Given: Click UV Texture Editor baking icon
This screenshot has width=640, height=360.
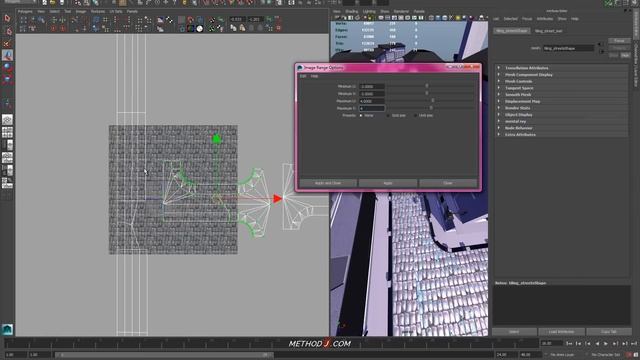Looking at the screenshot, I should click(212, 20).
